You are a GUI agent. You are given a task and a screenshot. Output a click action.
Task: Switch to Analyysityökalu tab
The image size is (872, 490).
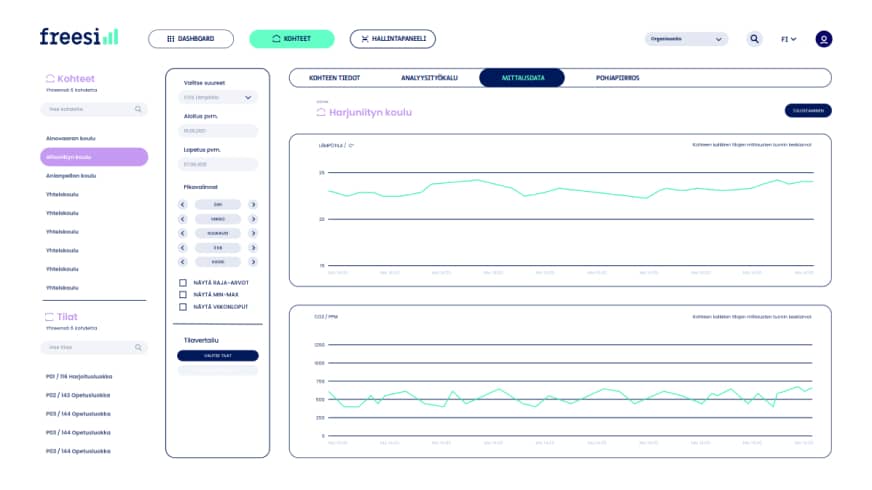(x=429, y=78)
